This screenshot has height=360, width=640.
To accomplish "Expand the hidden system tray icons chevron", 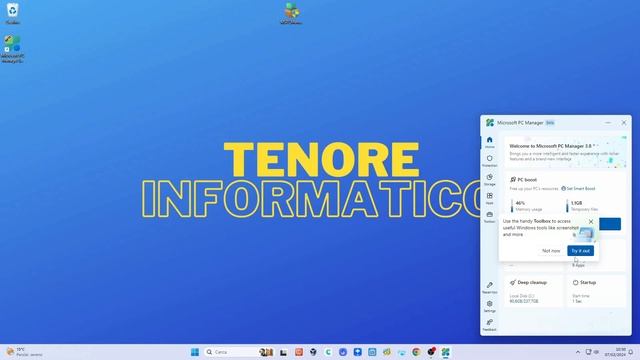I will click(x=578, y=352).
